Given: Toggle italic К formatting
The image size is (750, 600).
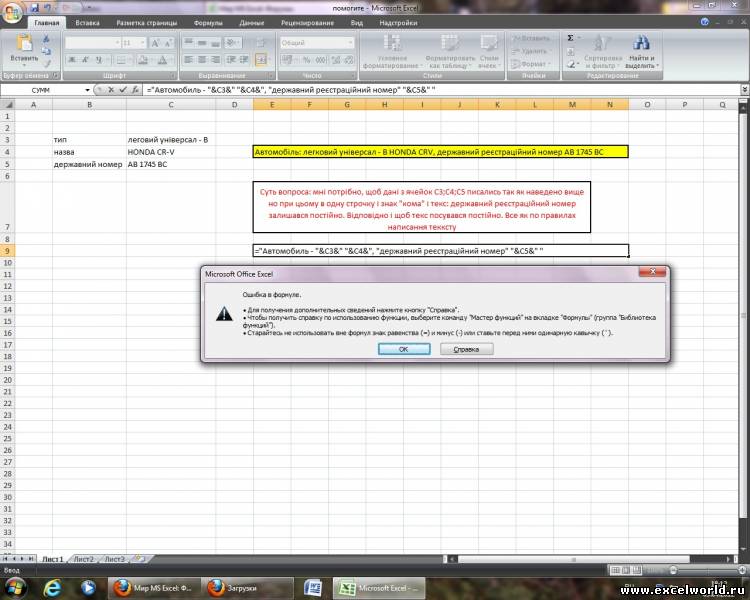Looking at the screenshot, I should coord(85,60).
